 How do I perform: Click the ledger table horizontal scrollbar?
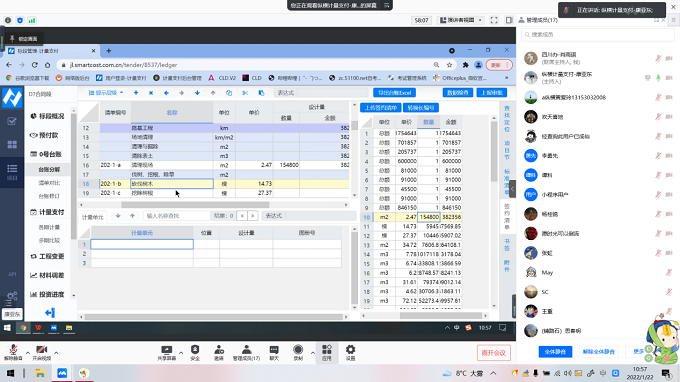[195, 205]
